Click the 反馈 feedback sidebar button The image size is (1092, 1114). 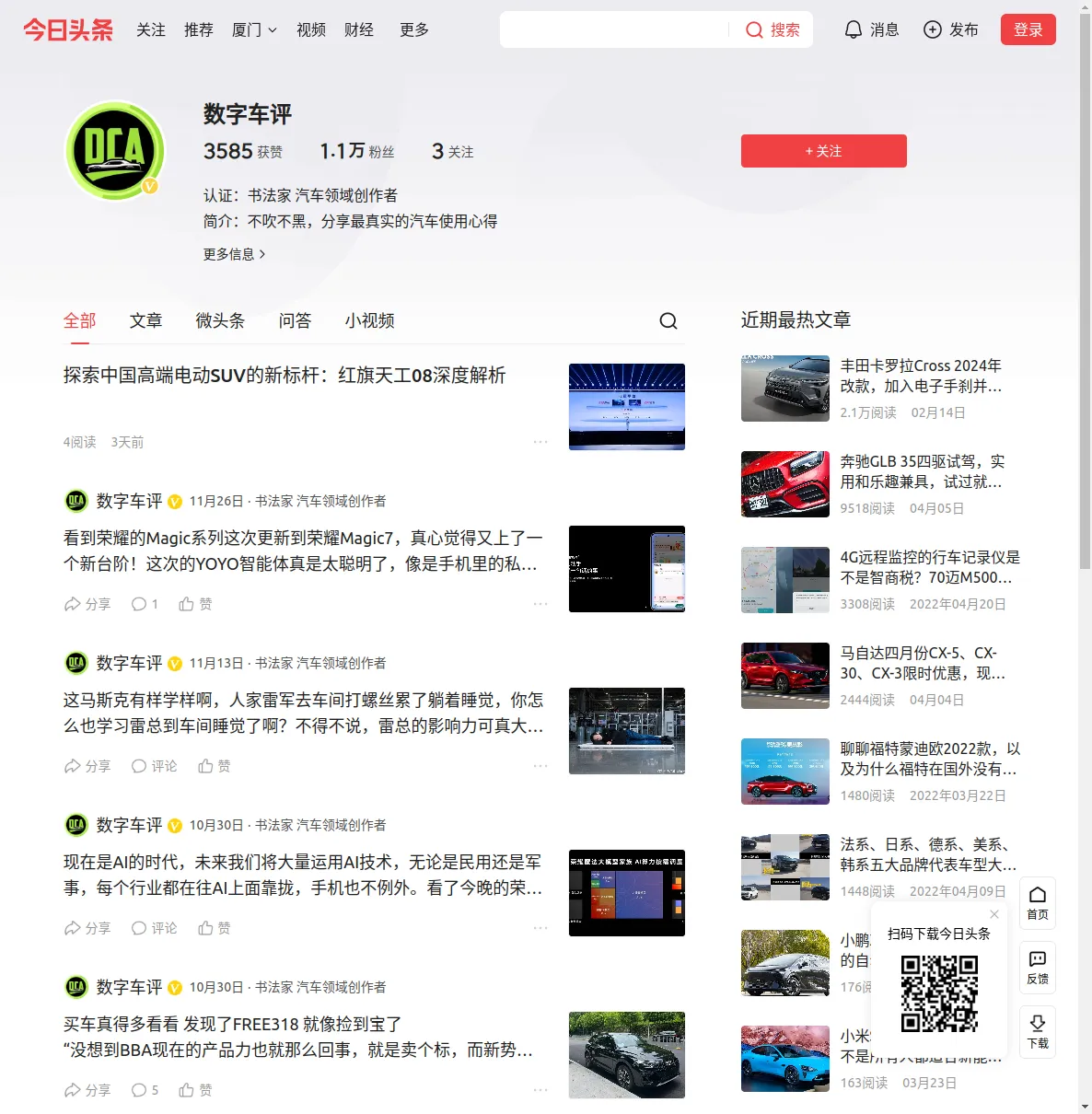click(x=1038, y=968)
